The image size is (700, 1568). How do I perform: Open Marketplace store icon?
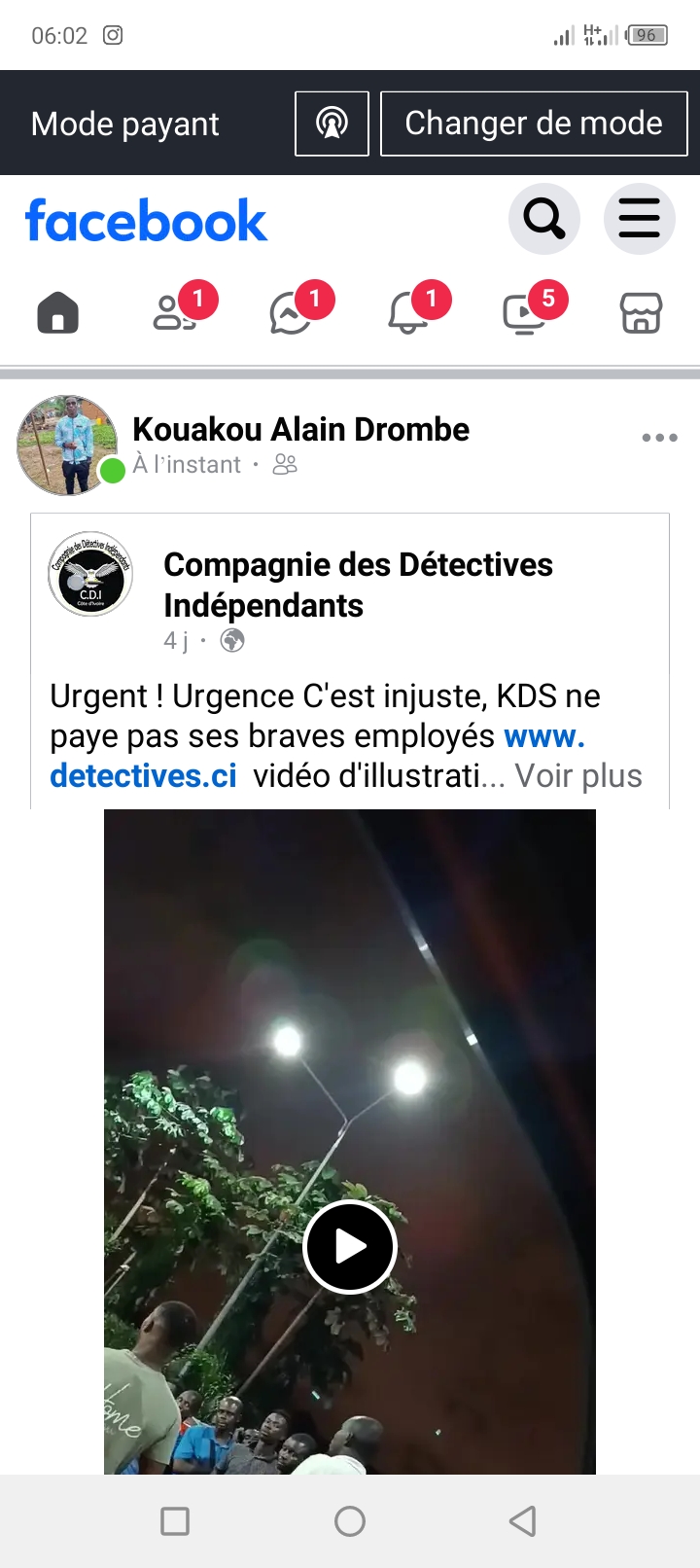641,313
